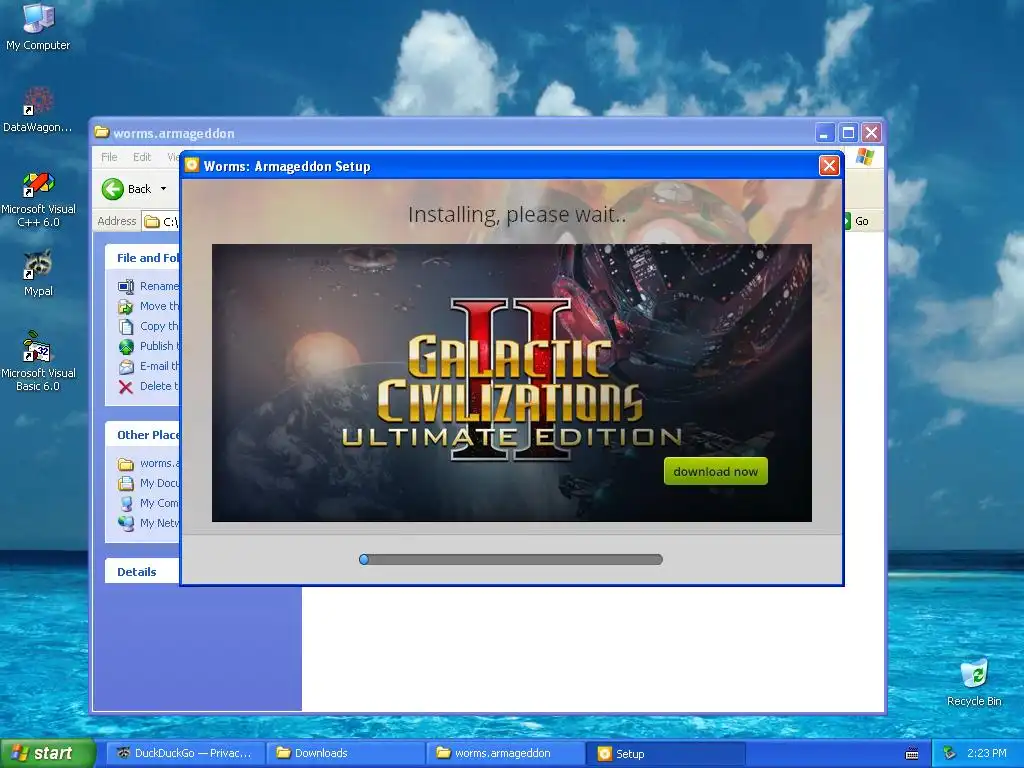Click the Copy this file task icon

[126, 327]
